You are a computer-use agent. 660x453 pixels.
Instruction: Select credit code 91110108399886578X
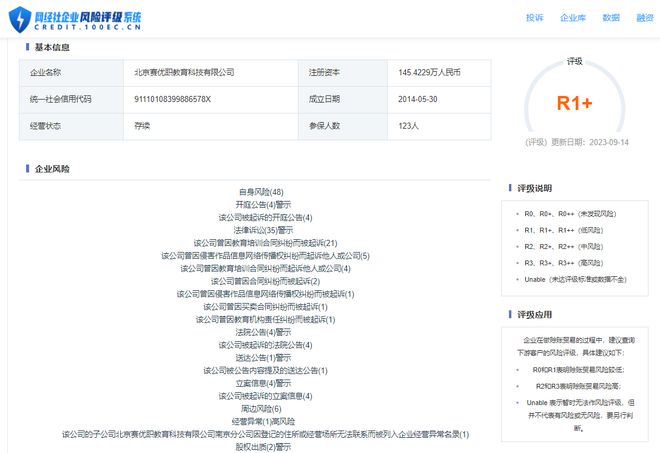pos(172,99)
